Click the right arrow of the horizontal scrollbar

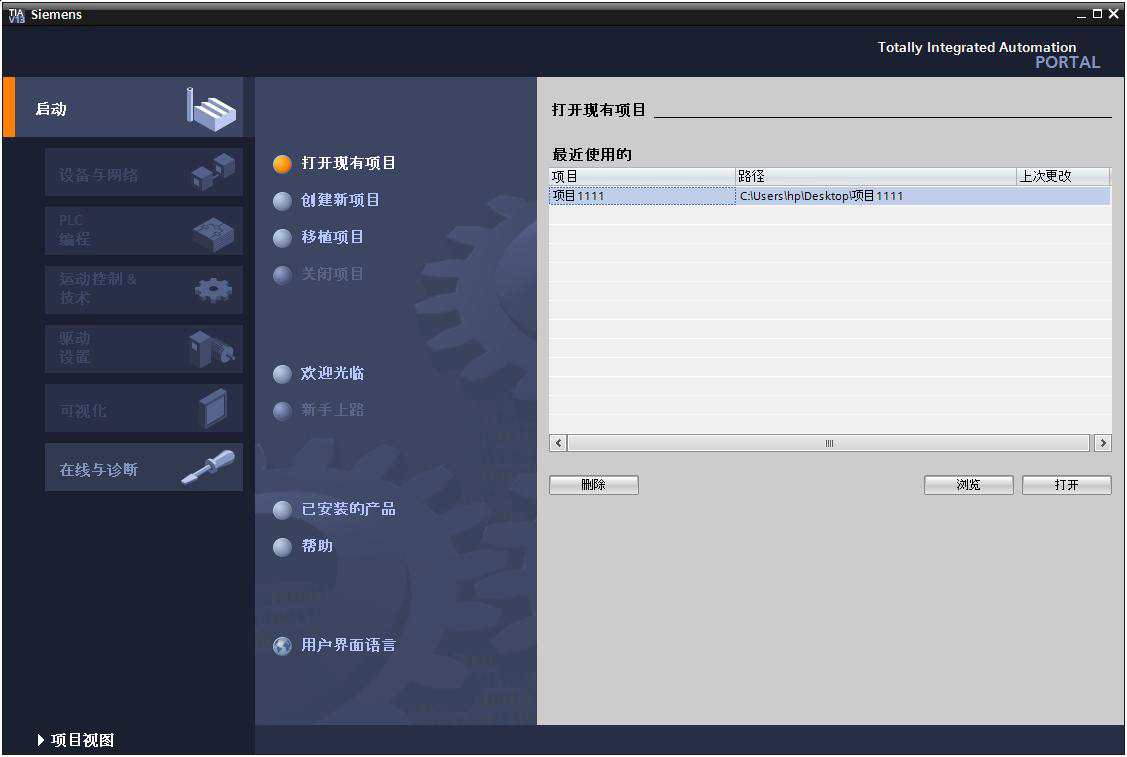[x=1103, y=443]
